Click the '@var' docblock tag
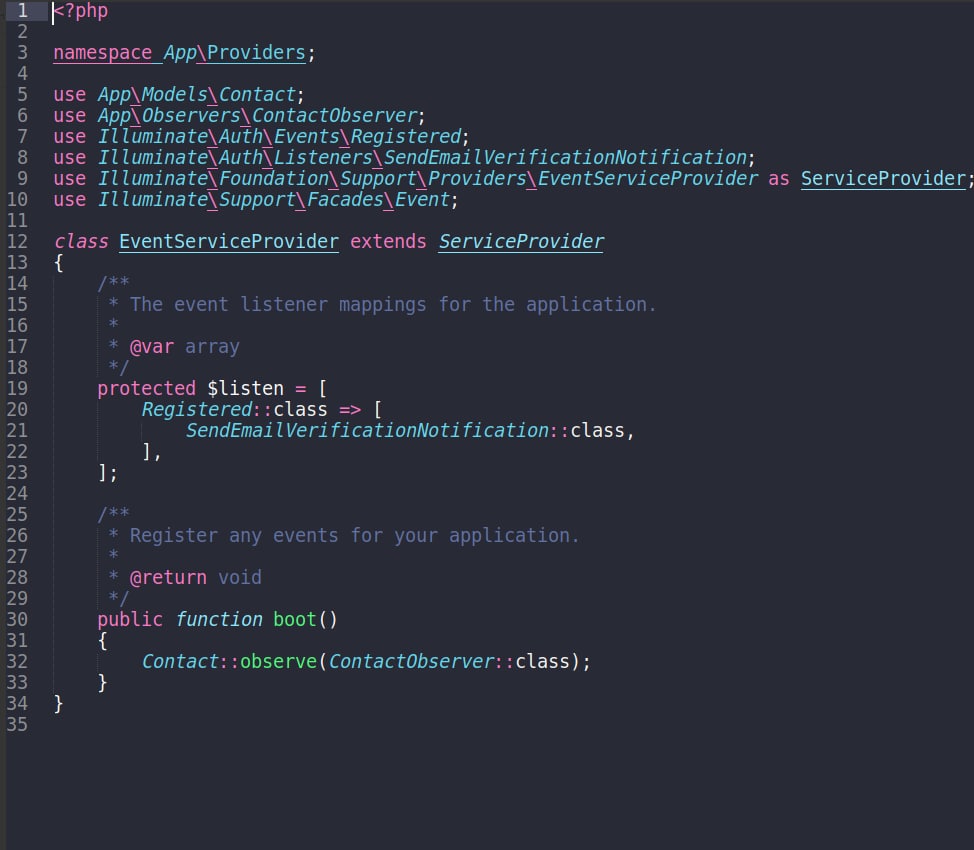This screenshot has height=850, width=974. point(152,347)
